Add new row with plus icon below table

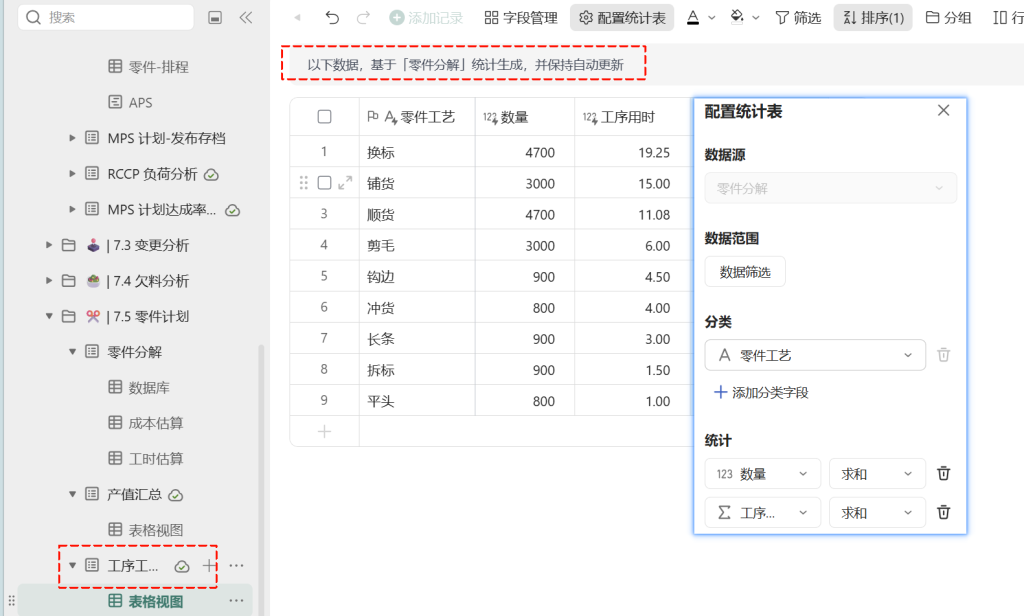click(325, 431)
